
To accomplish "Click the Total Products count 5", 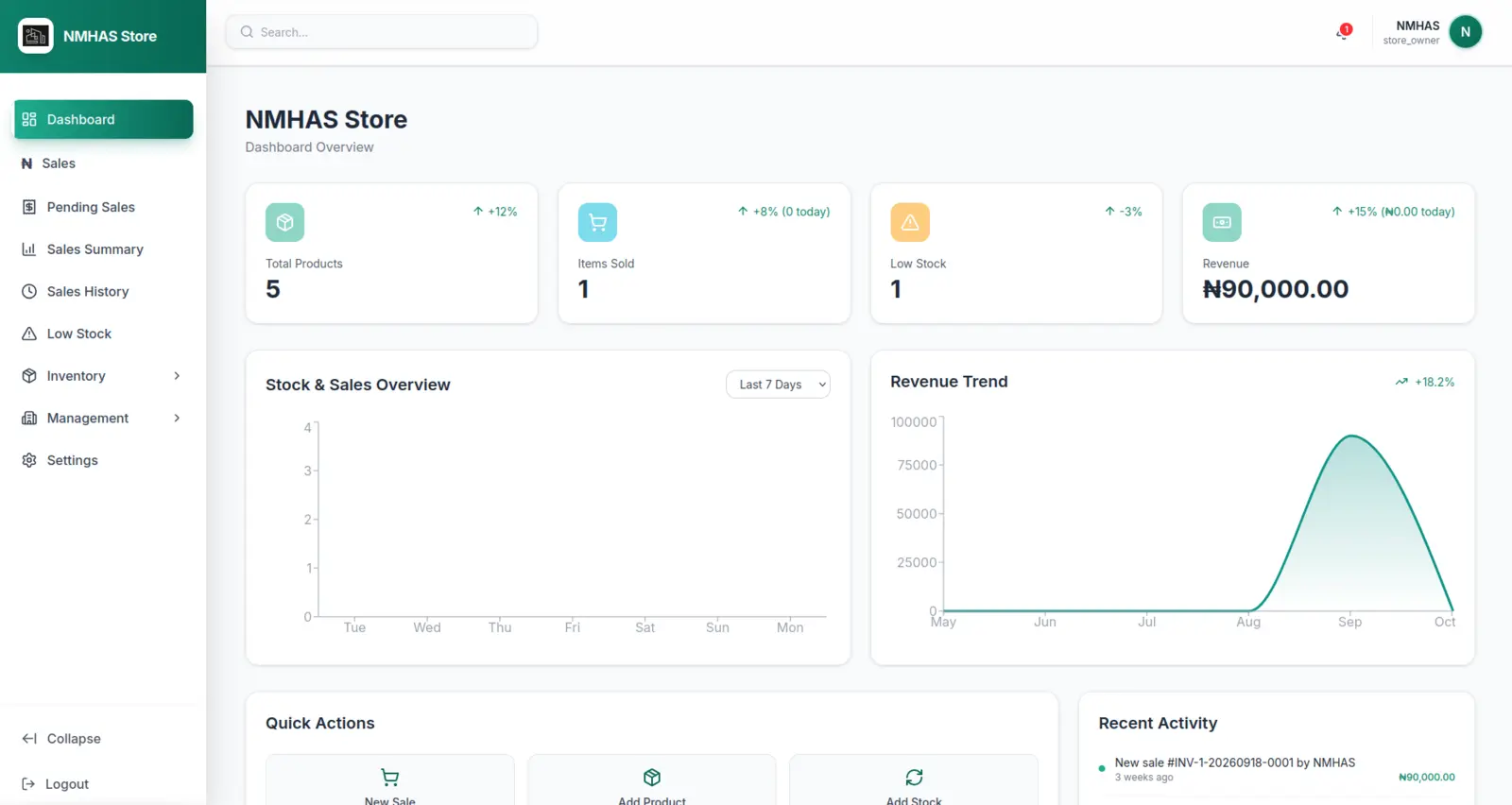I will point(273,289).
